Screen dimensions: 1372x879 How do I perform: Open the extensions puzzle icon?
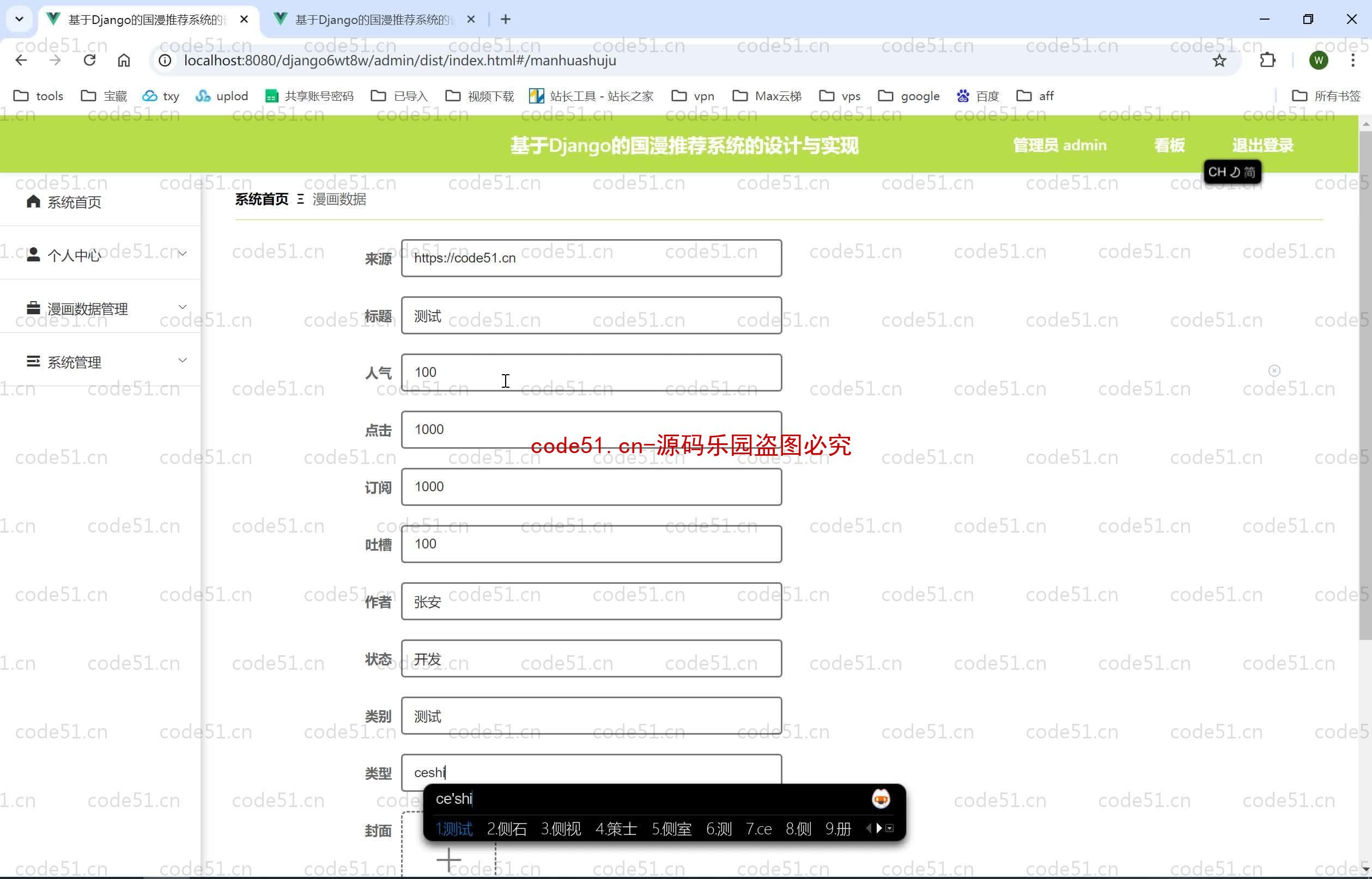click(x=1267, y=60)
